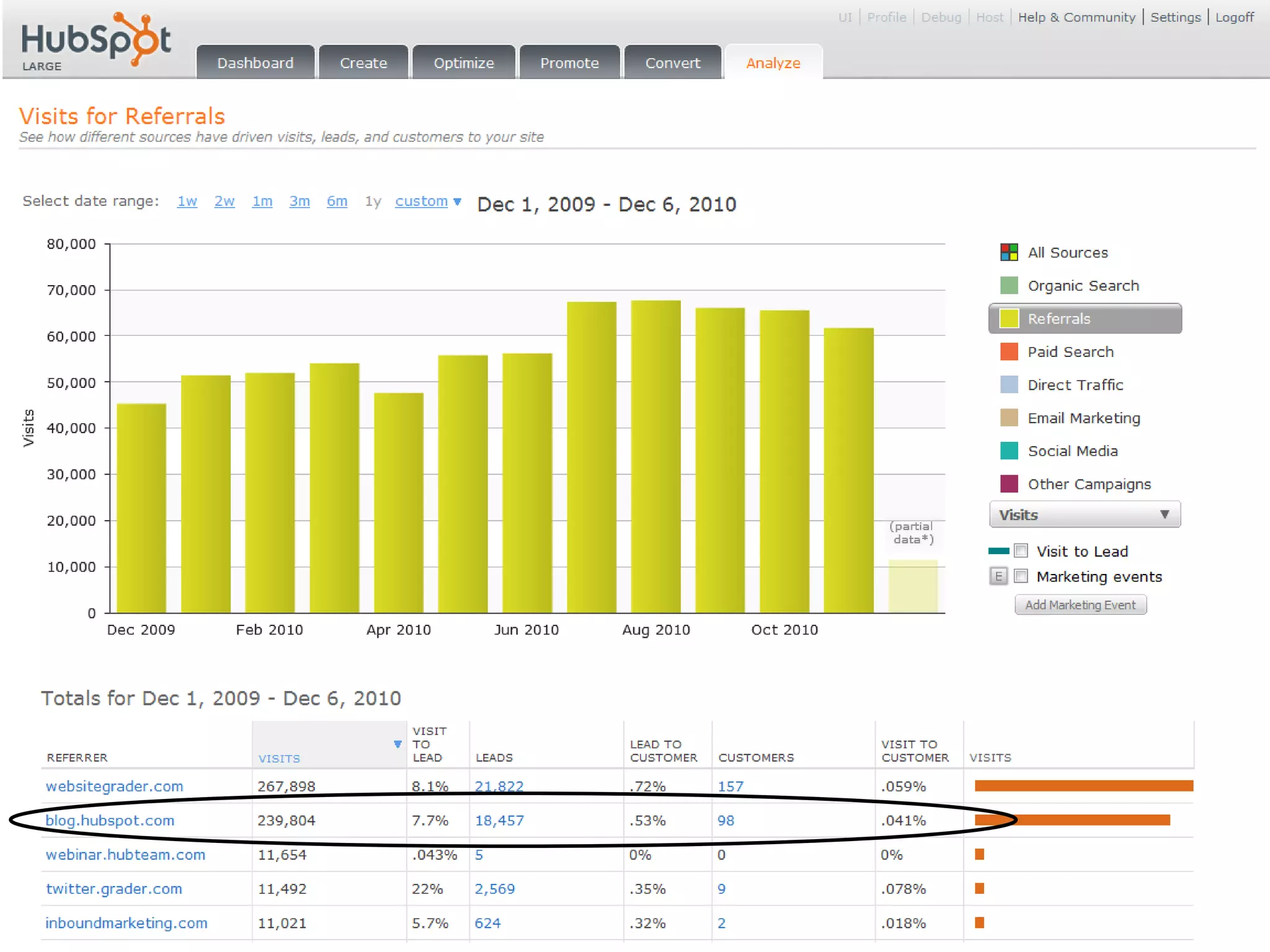Image resolution: width=1270 pixels, height=952 pixels.
Task: Click the Organic Search green swatch
Action: pos(1009,286)
